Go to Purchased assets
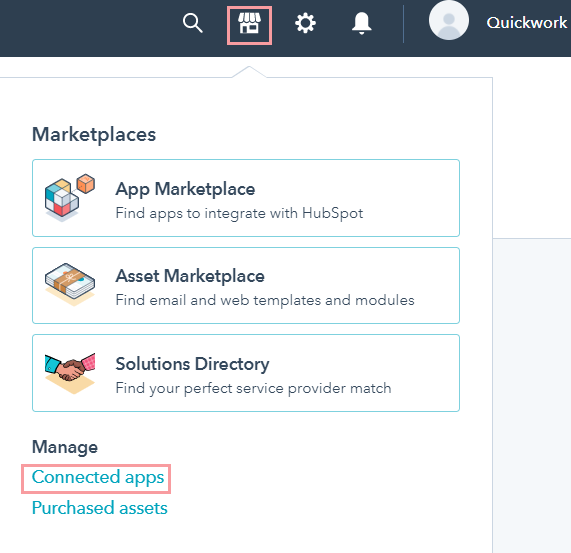 point(99,508)
